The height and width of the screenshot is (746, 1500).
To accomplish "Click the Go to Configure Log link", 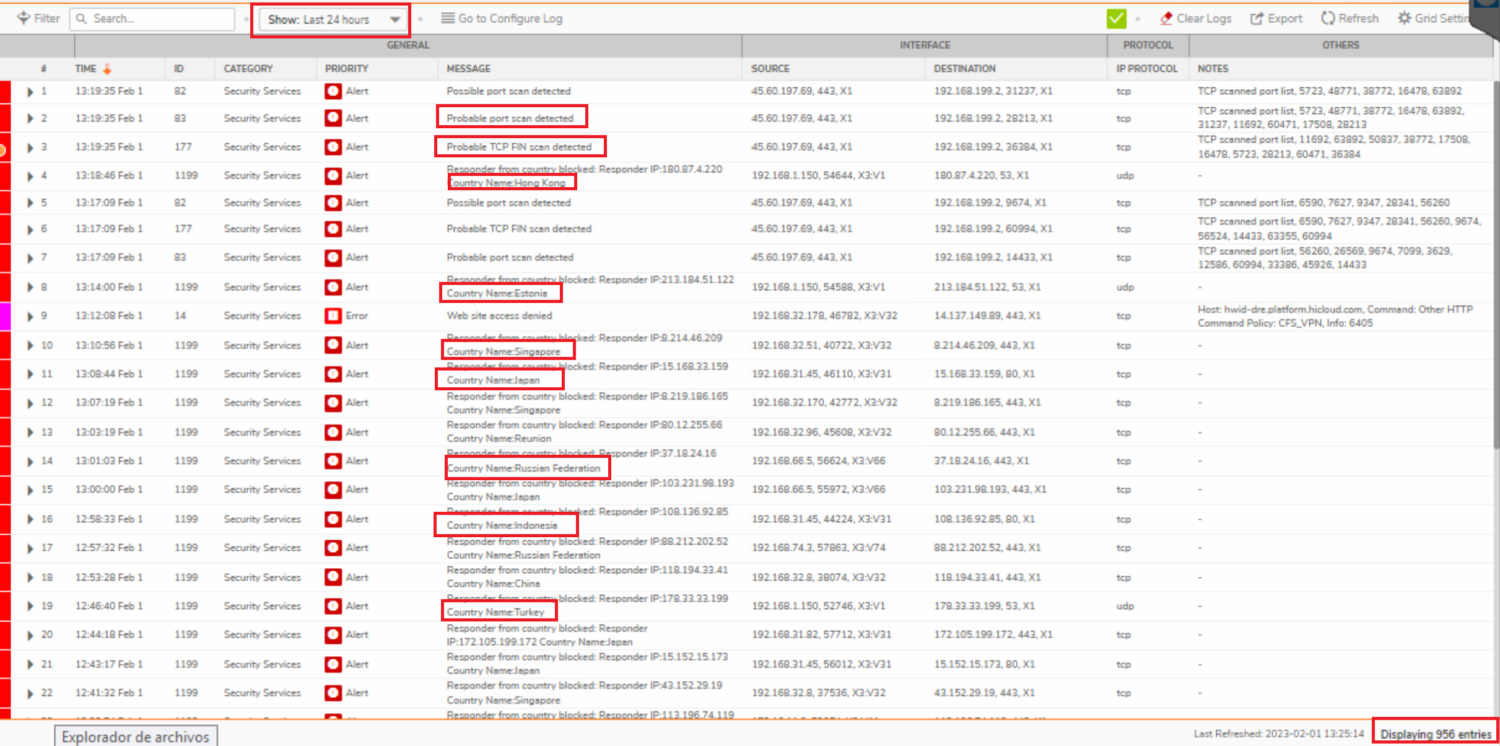I will (x=510, y=19).
